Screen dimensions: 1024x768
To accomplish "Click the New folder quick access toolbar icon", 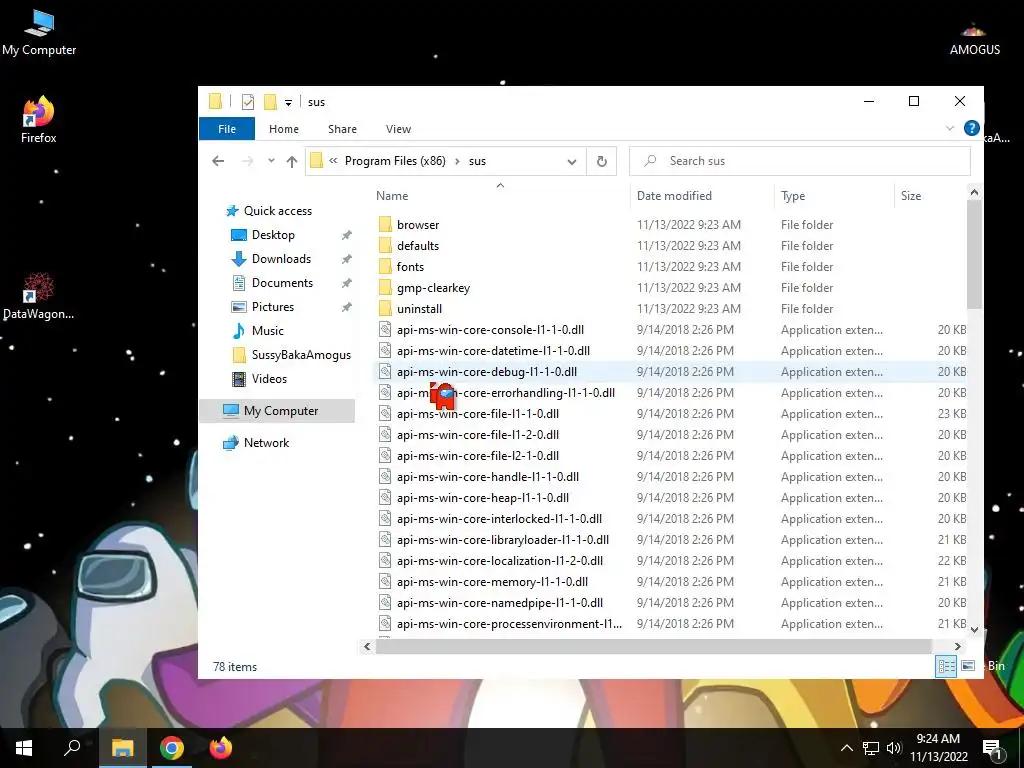I will tap(270, 102).
